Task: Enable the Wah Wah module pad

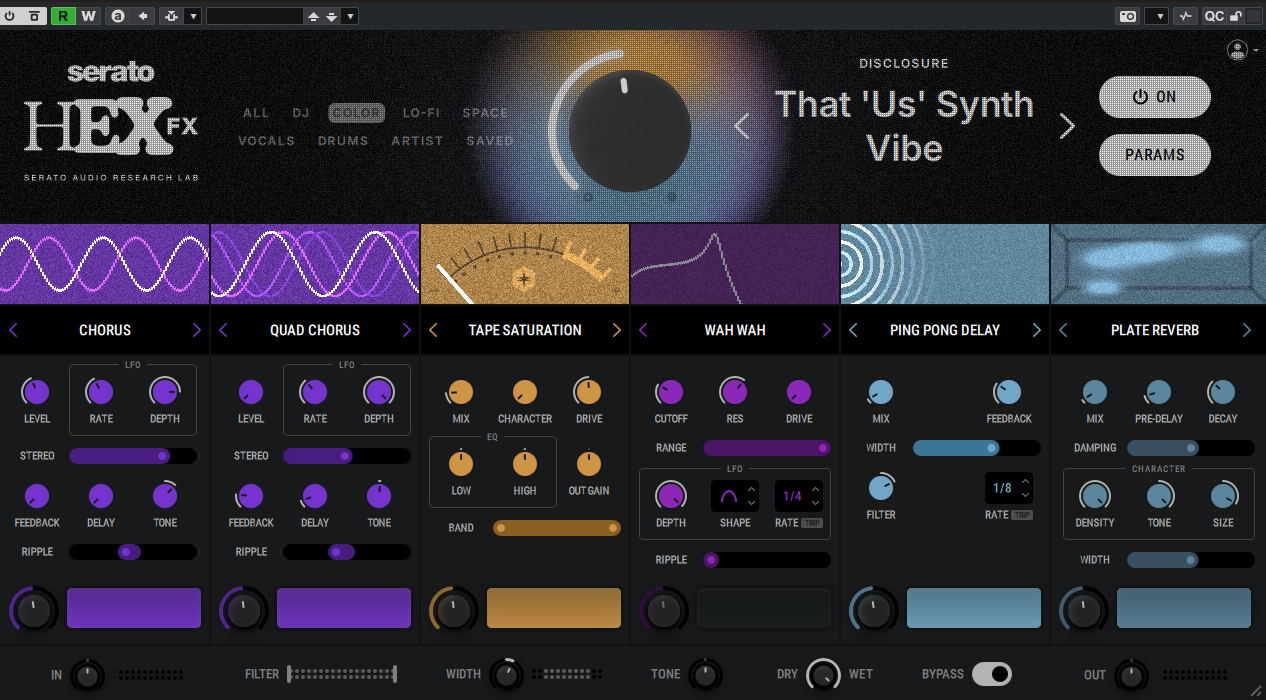Action: coord(764,608)
